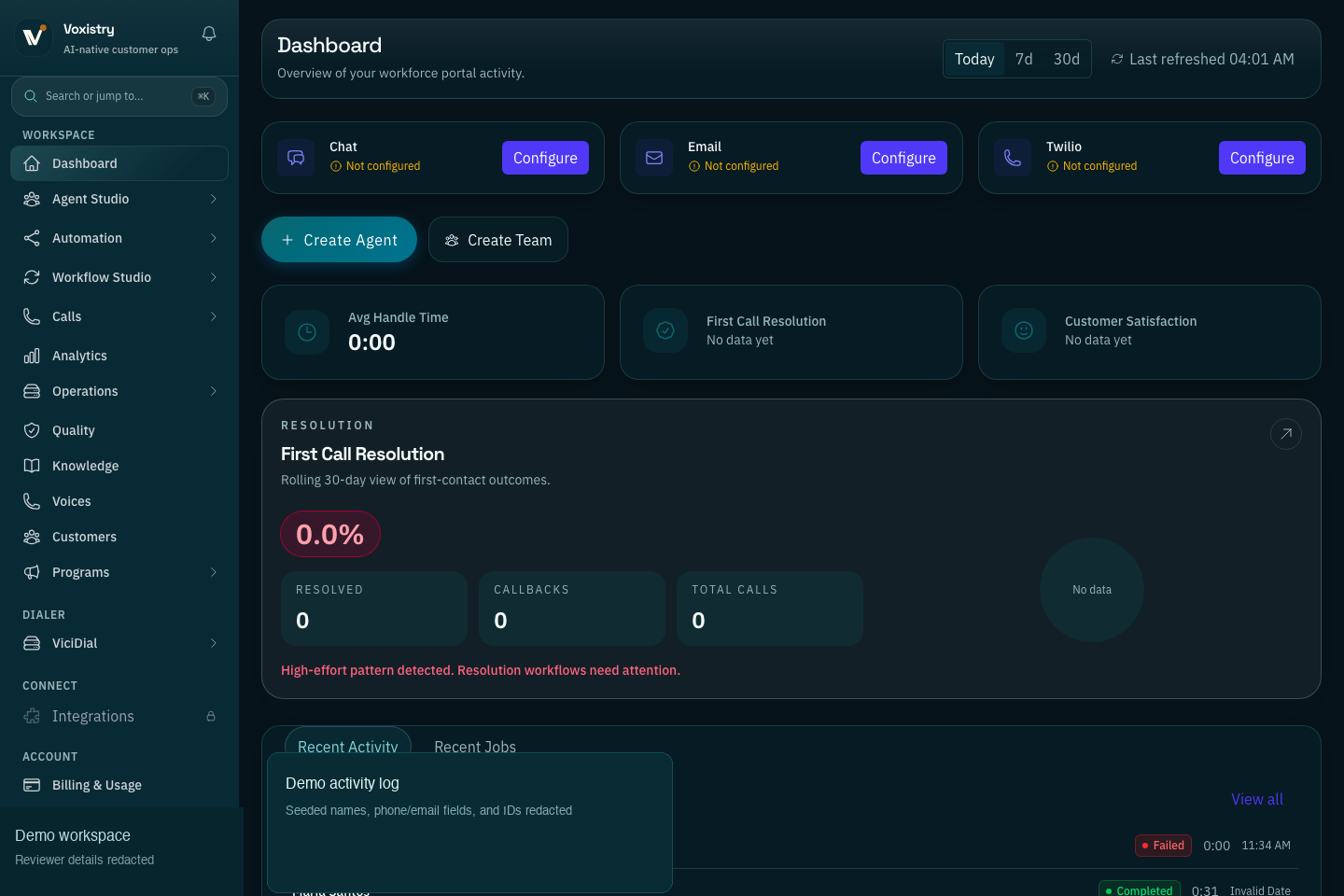The height and width of the screenshot is (896, 1344).
Task: Configure the Chat channel
Action: click(545, 158)
